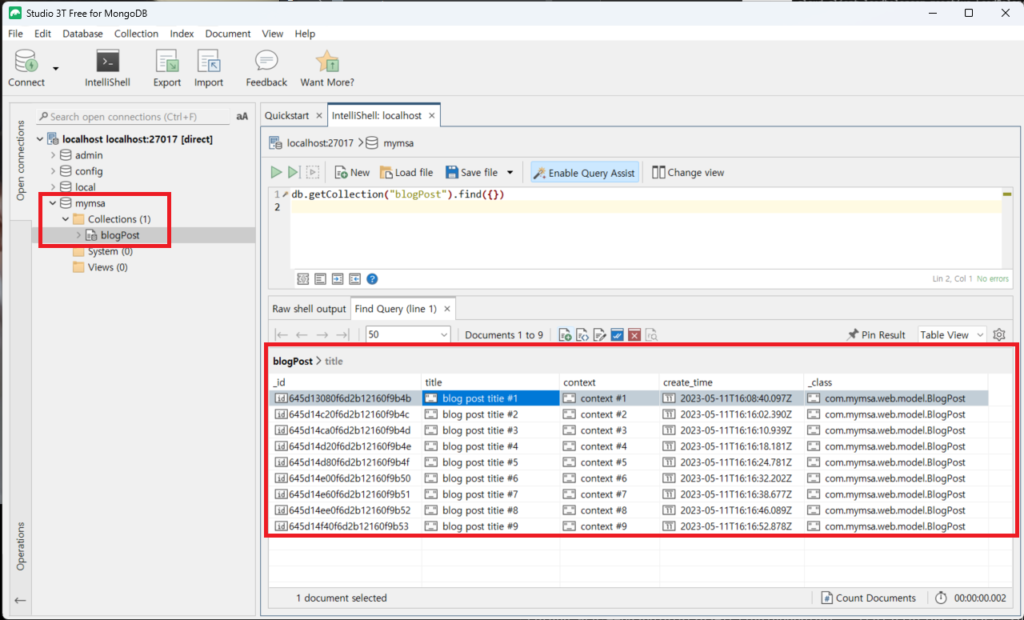
Task: Click the edit document pencil icon
Action: pyautogui.click(x=600, y=335)
